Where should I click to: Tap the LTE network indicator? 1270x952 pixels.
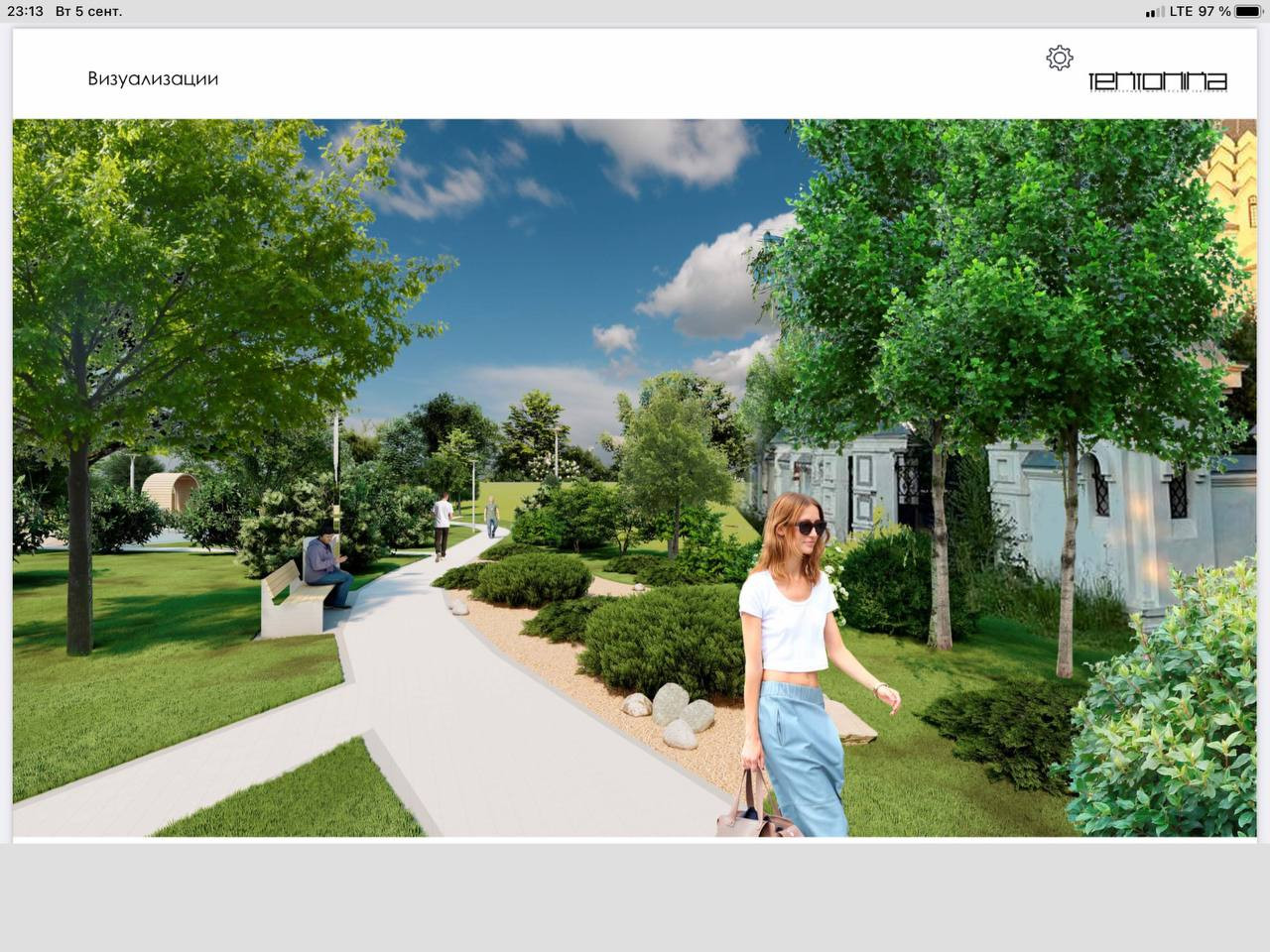pyautogui.click(x=1181, y=12)
